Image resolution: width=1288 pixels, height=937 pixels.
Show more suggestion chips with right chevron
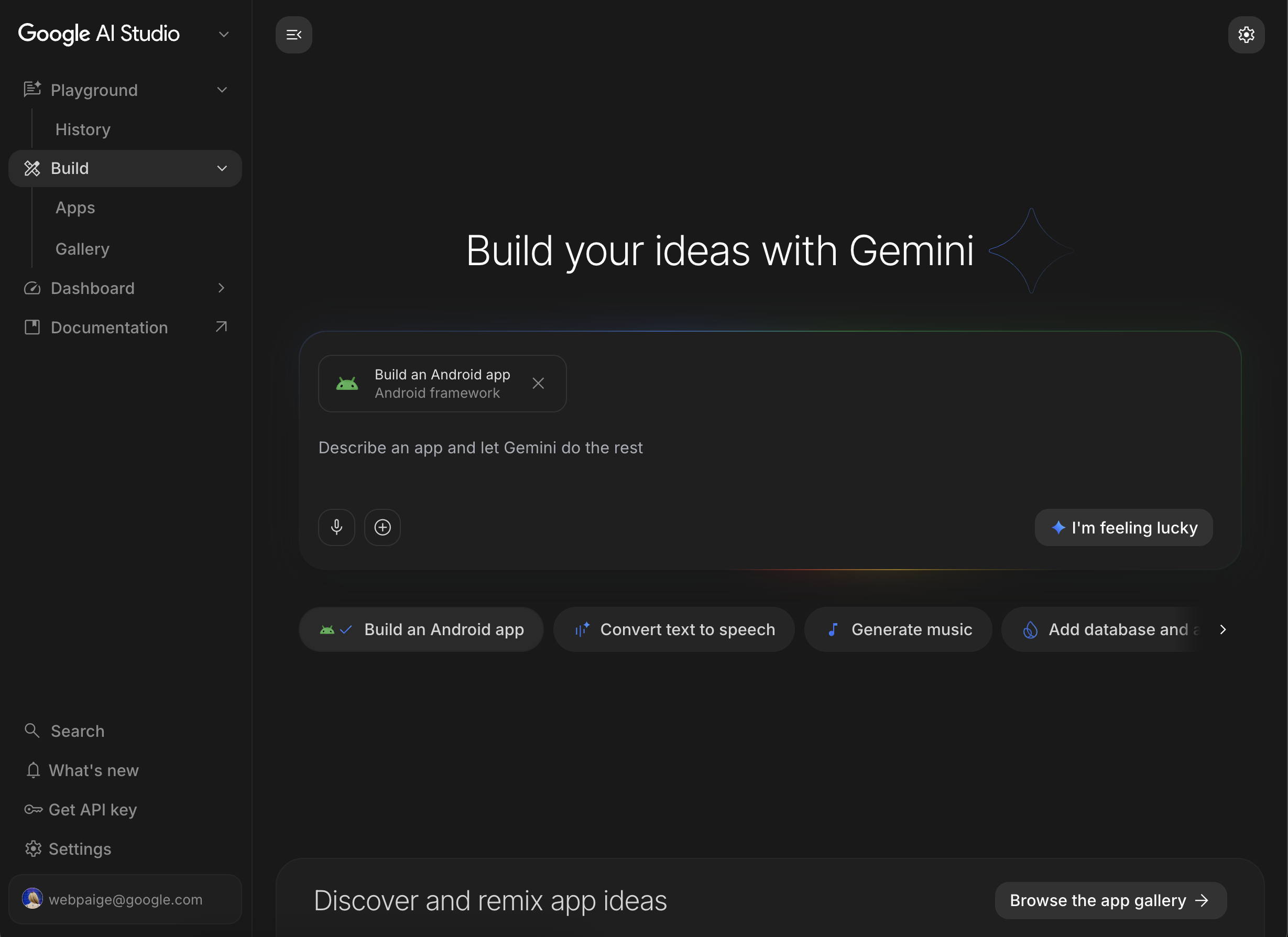[1222, 629]
